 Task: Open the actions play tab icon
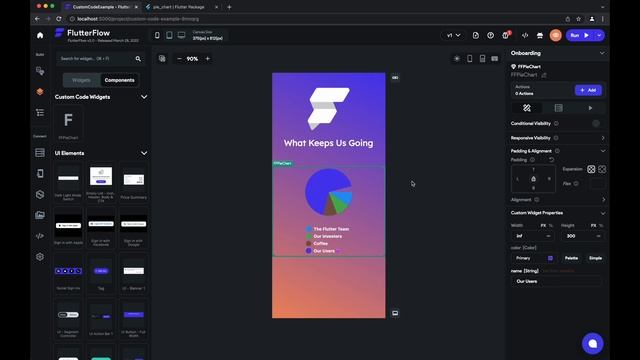pyautogui.click(x=590, y=108)
